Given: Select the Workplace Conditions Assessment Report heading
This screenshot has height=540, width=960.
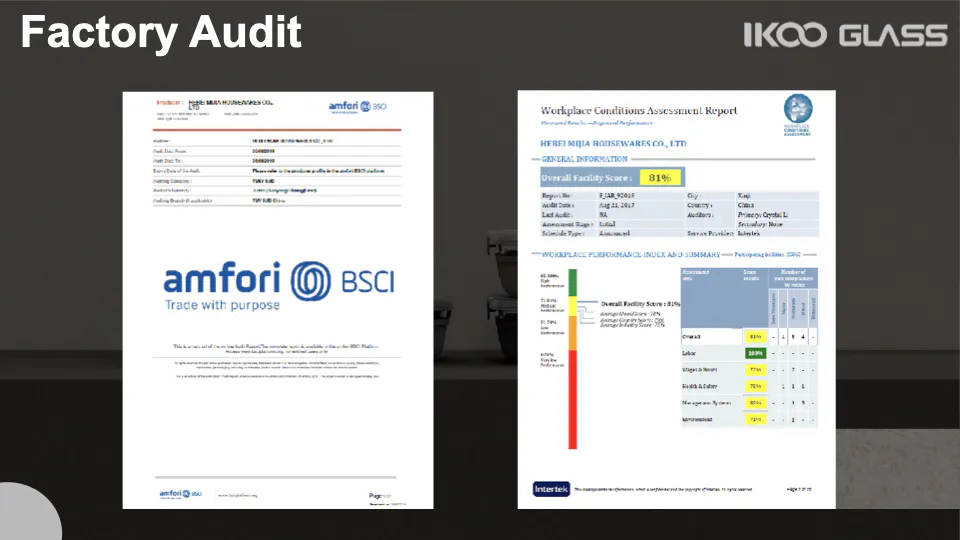Looking at the screenshot, I should pyautogui.click(x=639, y=110).
